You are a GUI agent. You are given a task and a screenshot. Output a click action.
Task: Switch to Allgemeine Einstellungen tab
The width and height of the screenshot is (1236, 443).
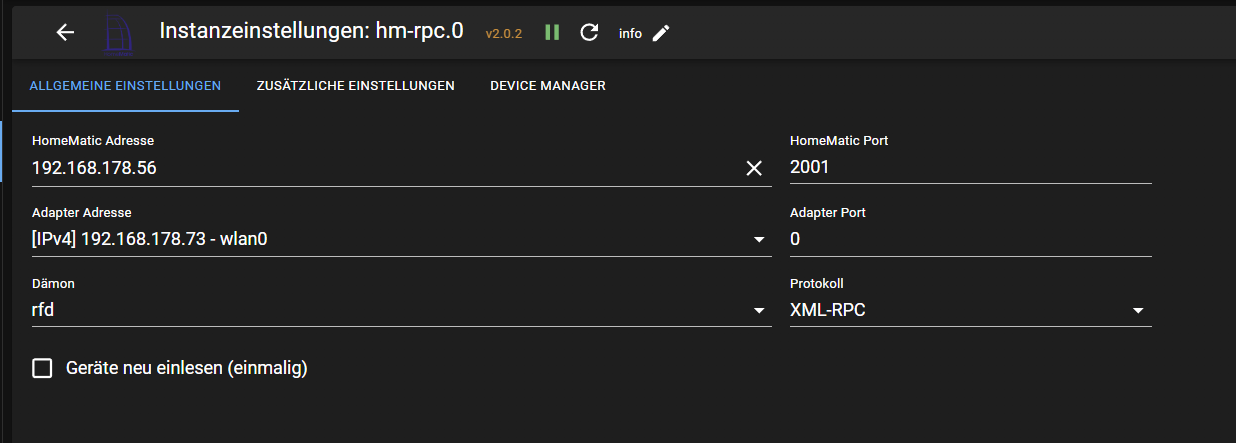tap(125, 86)
